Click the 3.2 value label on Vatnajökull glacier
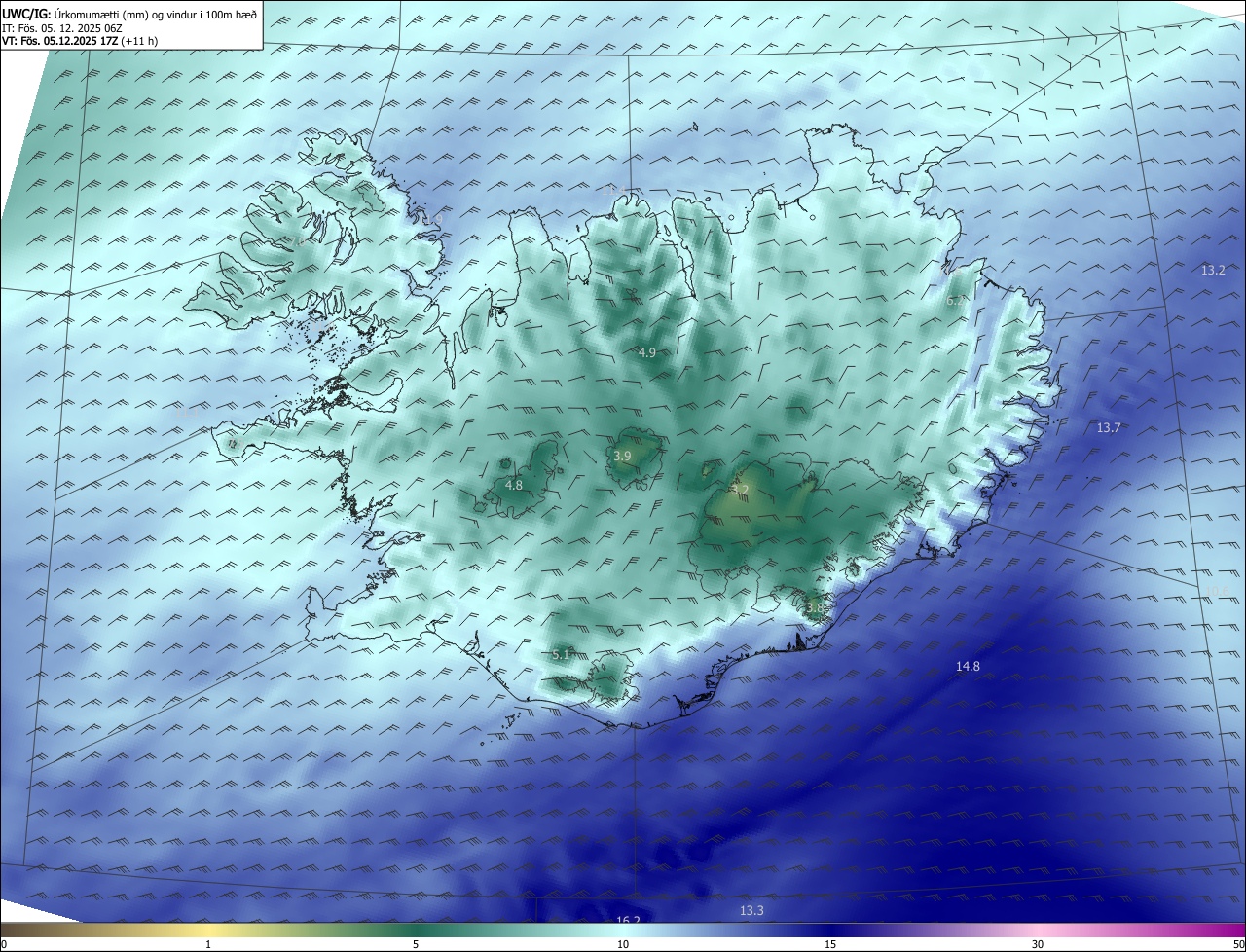 coord(740,490)
